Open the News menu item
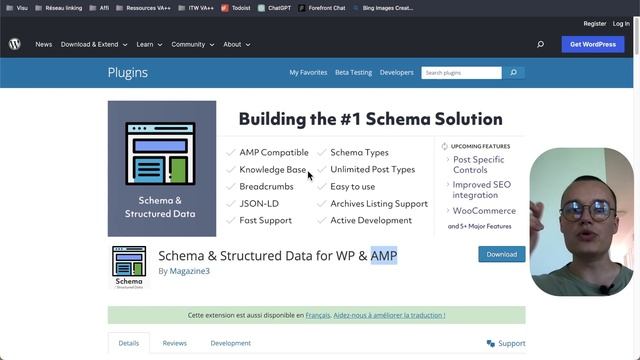This screenshot has height=360, width=640. pyautogui.click(x=44, y=44)
